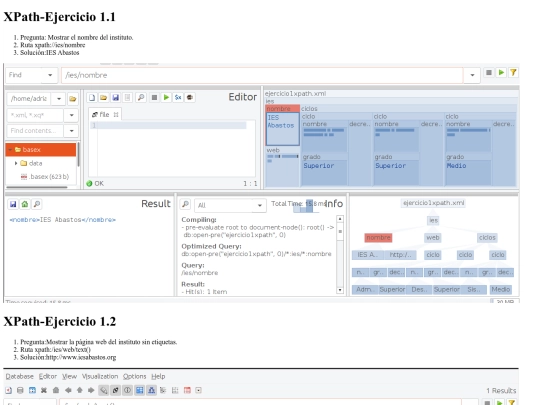Image resolution: width=540 pixels, height=405 pixels.
Task: Click the Editor history document icon
Action: [127, 97]
